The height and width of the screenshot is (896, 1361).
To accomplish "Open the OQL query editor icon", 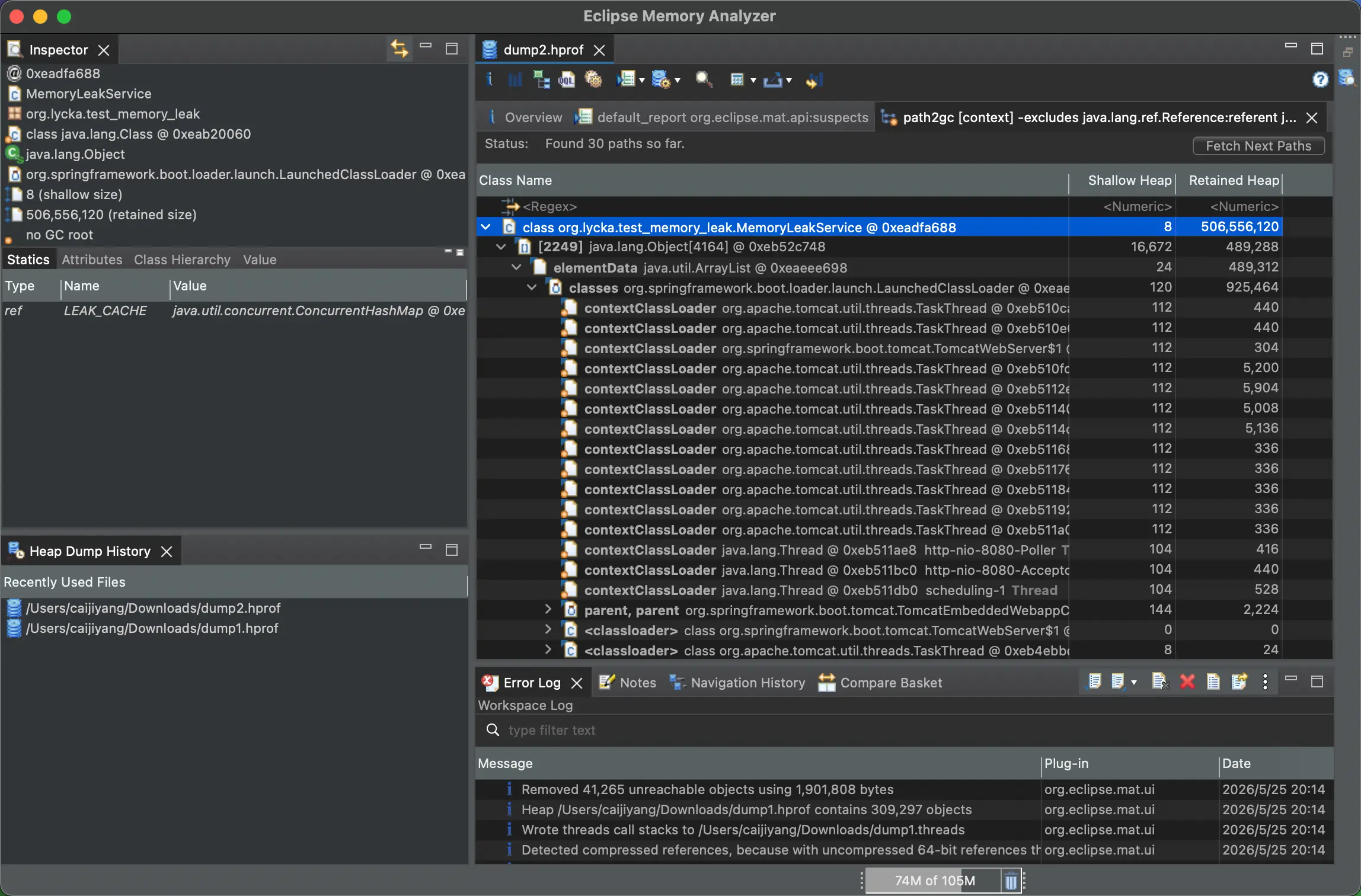I will (567, 79).
